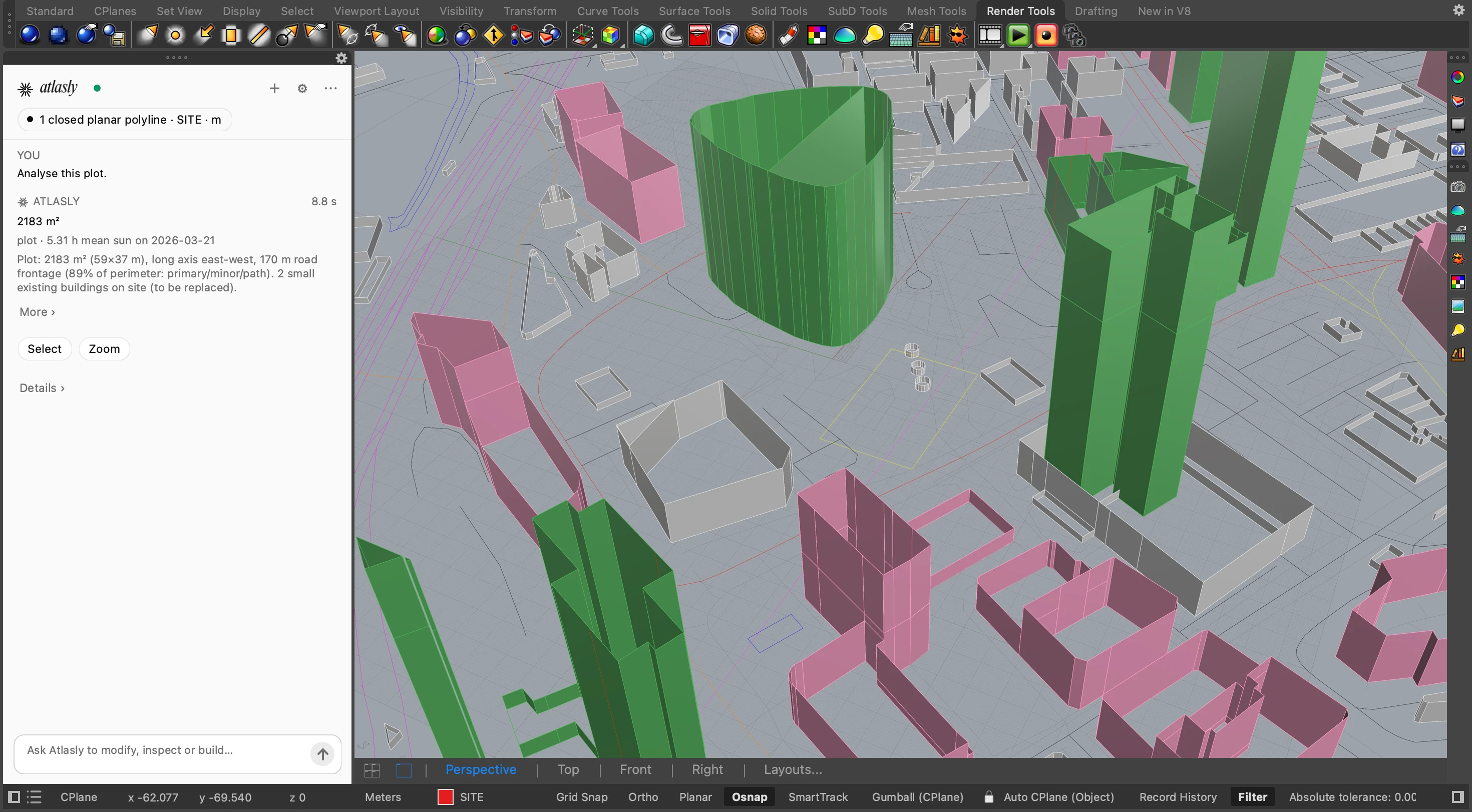1472x812 pixels.
Task: Toggle SmartTrack in the status bar
Action: [x=818, y=797]
